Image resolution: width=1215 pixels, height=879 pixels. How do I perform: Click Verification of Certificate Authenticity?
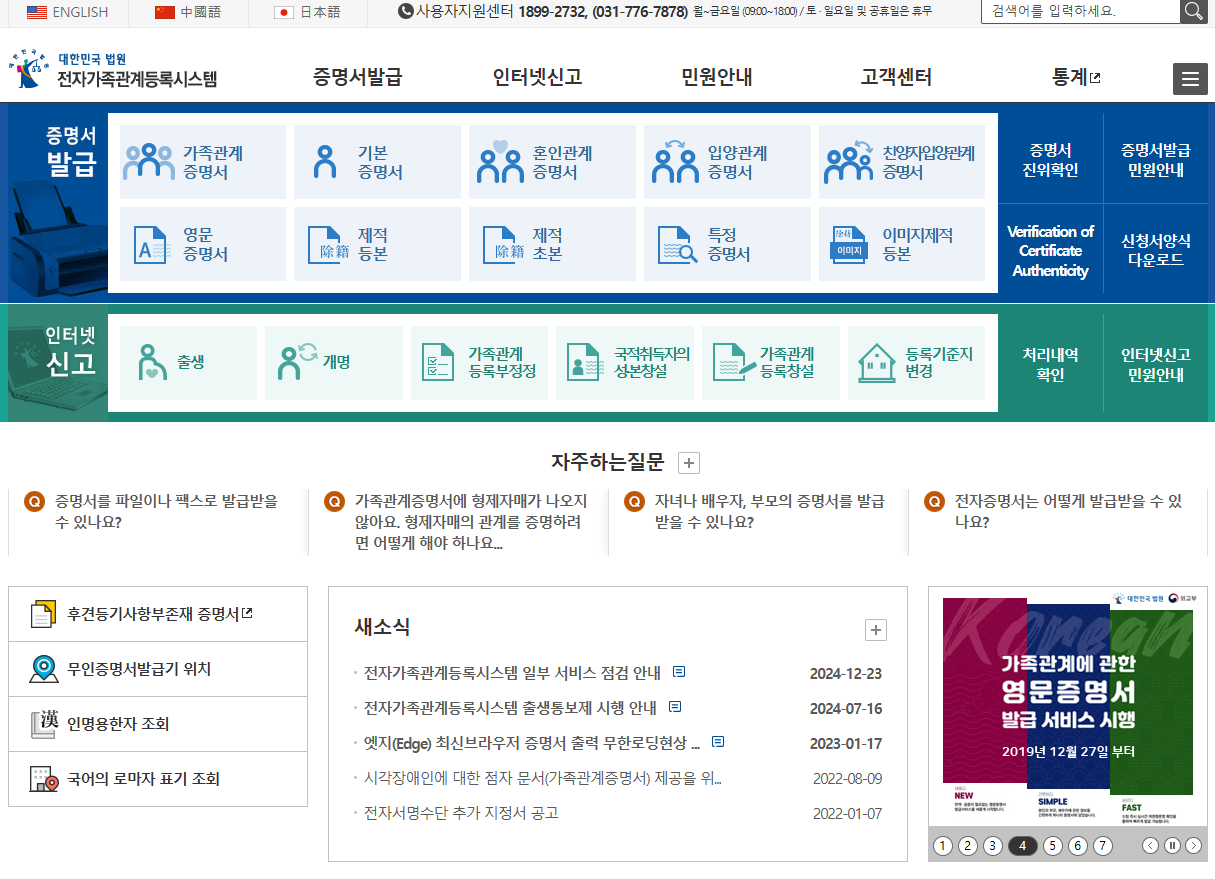point(1050,251)
